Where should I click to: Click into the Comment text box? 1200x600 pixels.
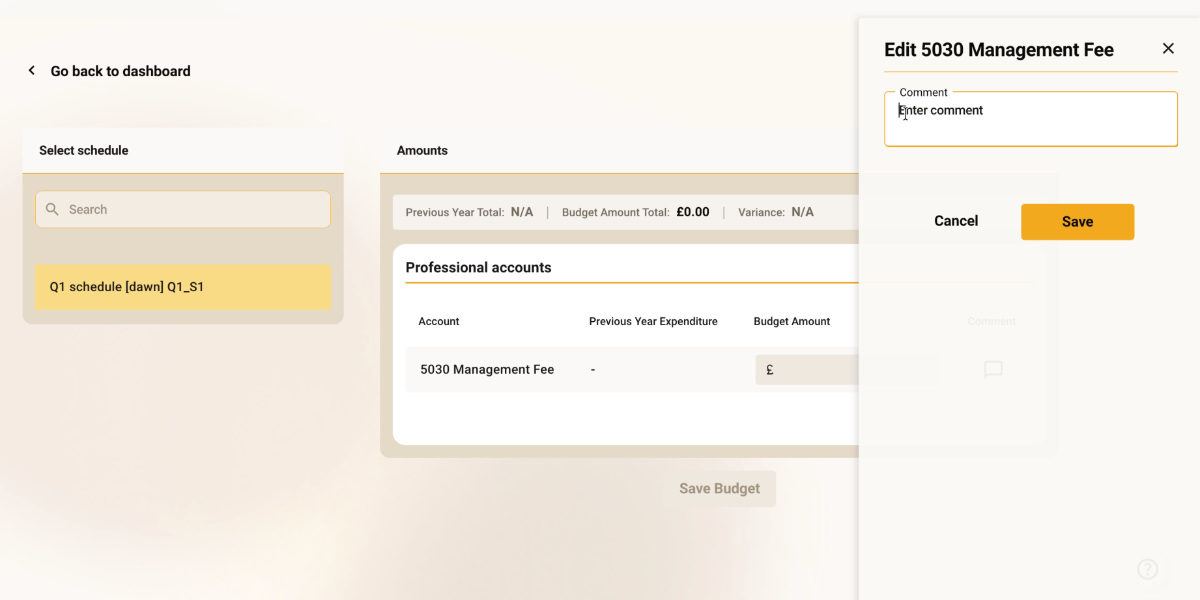click(1030, 120)
